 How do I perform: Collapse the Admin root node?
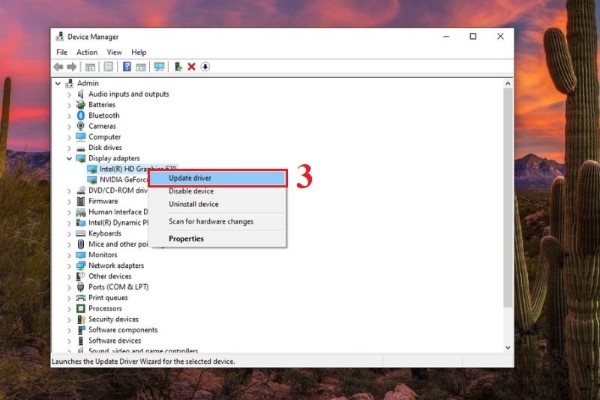tap(58, 83)
